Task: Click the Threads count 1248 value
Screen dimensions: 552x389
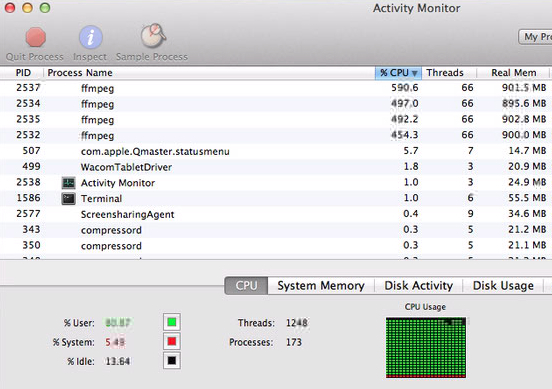Action: [x=297, y=323]
